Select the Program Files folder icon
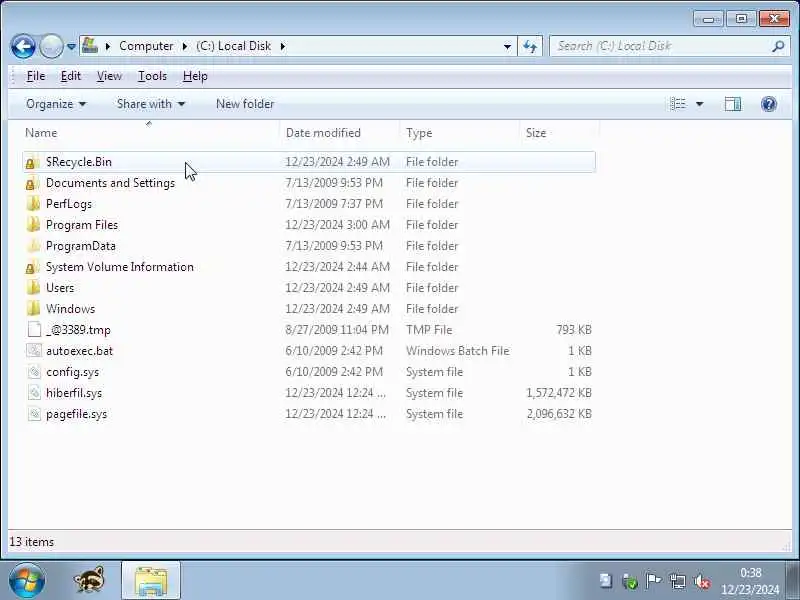The height and width of the screenshot is (600, 800). click(x=33, y=225)
